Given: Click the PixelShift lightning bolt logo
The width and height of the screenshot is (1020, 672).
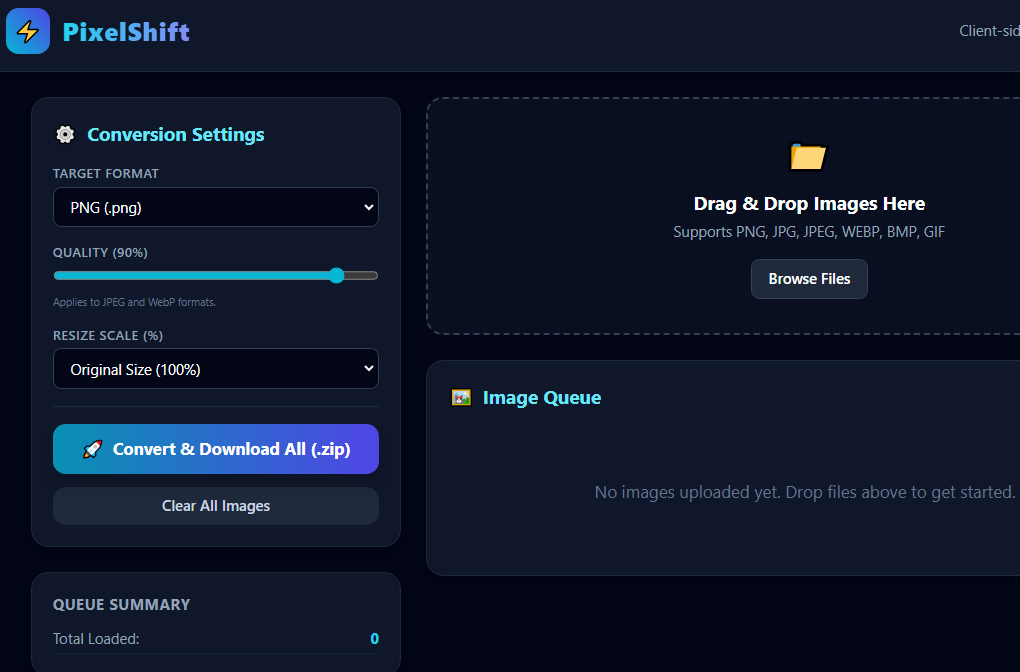Looking at the screenshot, I should 28,31.
